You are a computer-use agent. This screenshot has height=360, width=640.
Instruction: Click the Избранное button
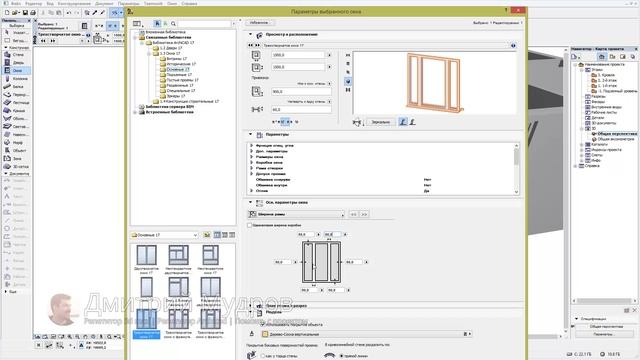pyautogui.click(x=260, y=23)
